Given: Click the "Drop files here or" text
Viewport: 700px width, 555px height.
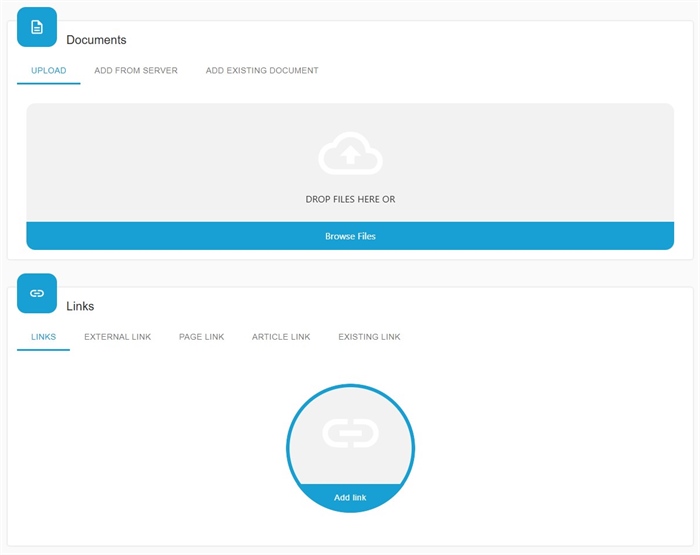Looking at the screenshot, I should click(350, 200).
